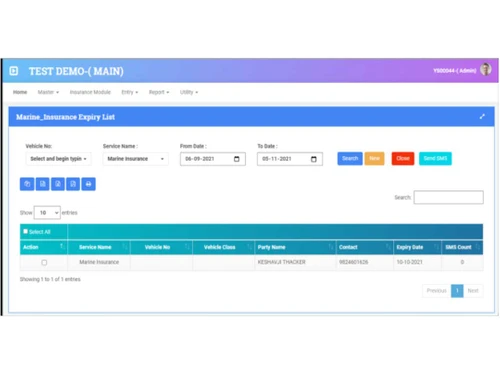Open the admin user avatar
500x375 pixels.
tap(485, 69)
